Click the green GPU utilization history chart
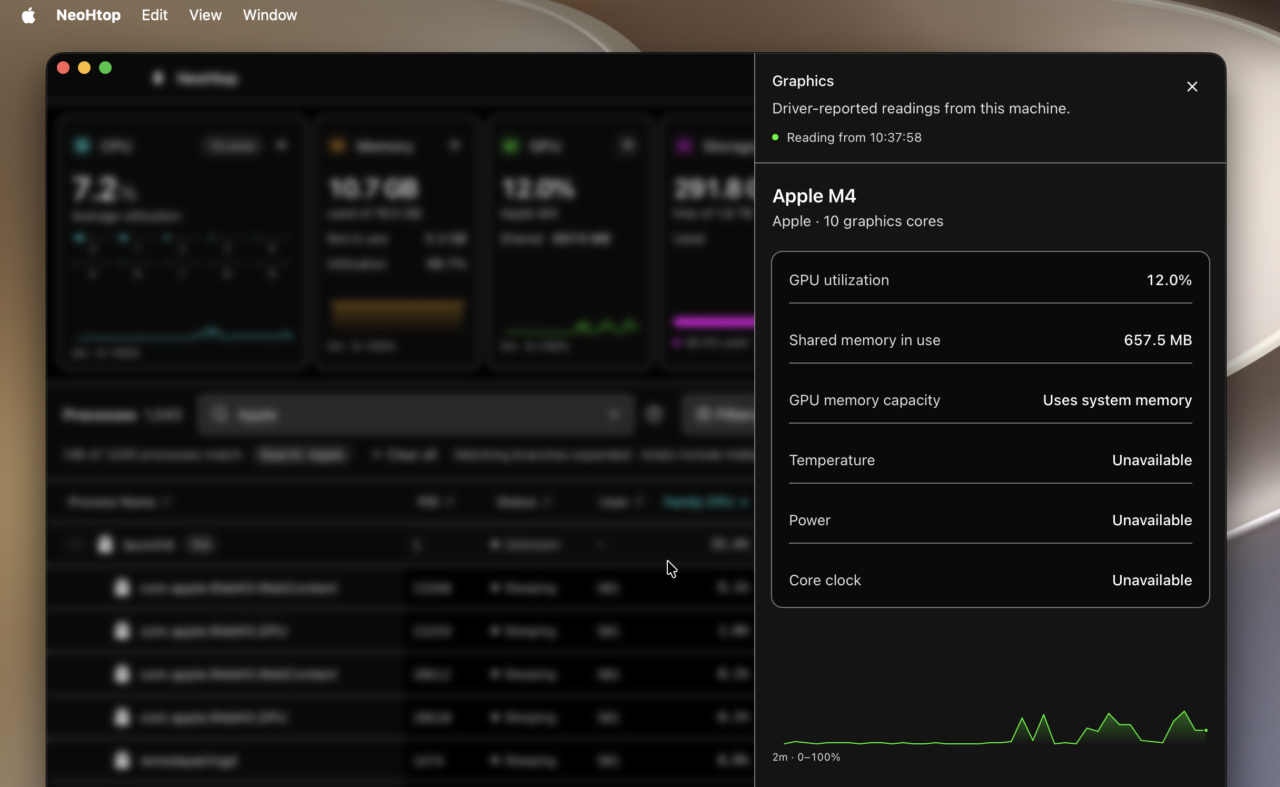 [995, 727]
